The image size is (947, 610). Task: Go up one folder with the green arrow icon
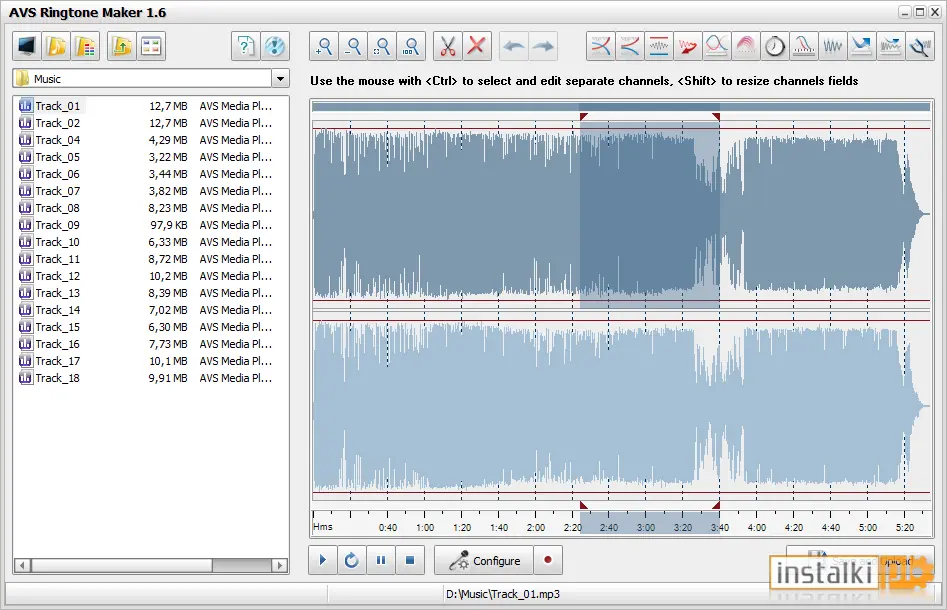(x=121, y=47)
